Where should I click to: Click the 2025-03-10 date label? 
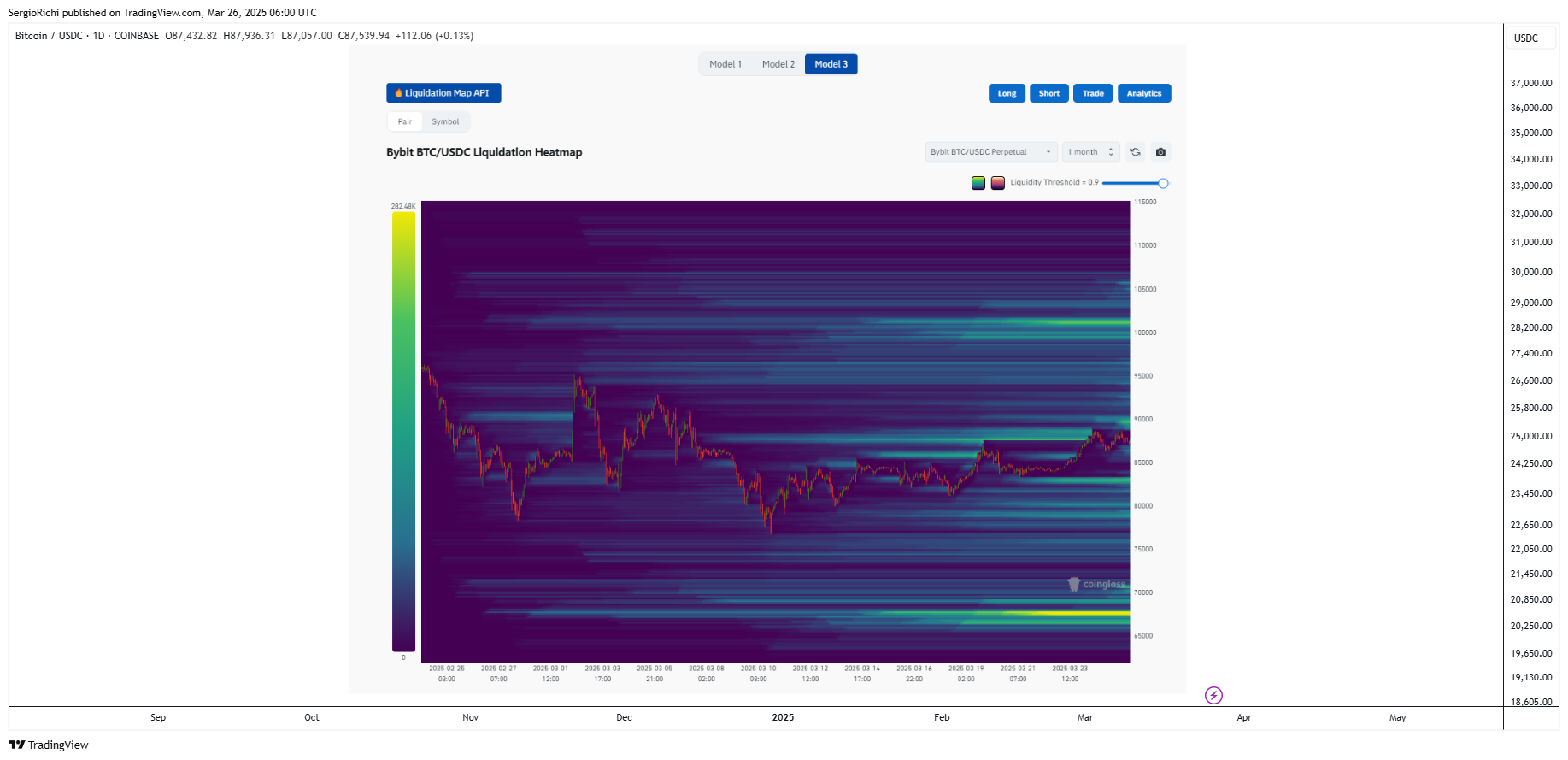point(758,669)
